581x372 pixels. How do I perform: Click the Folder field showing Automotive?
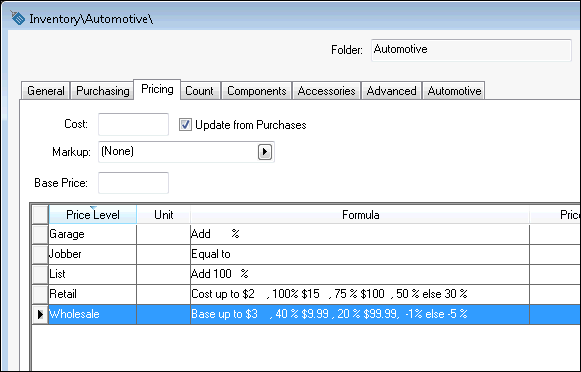[x=471, y=50]
